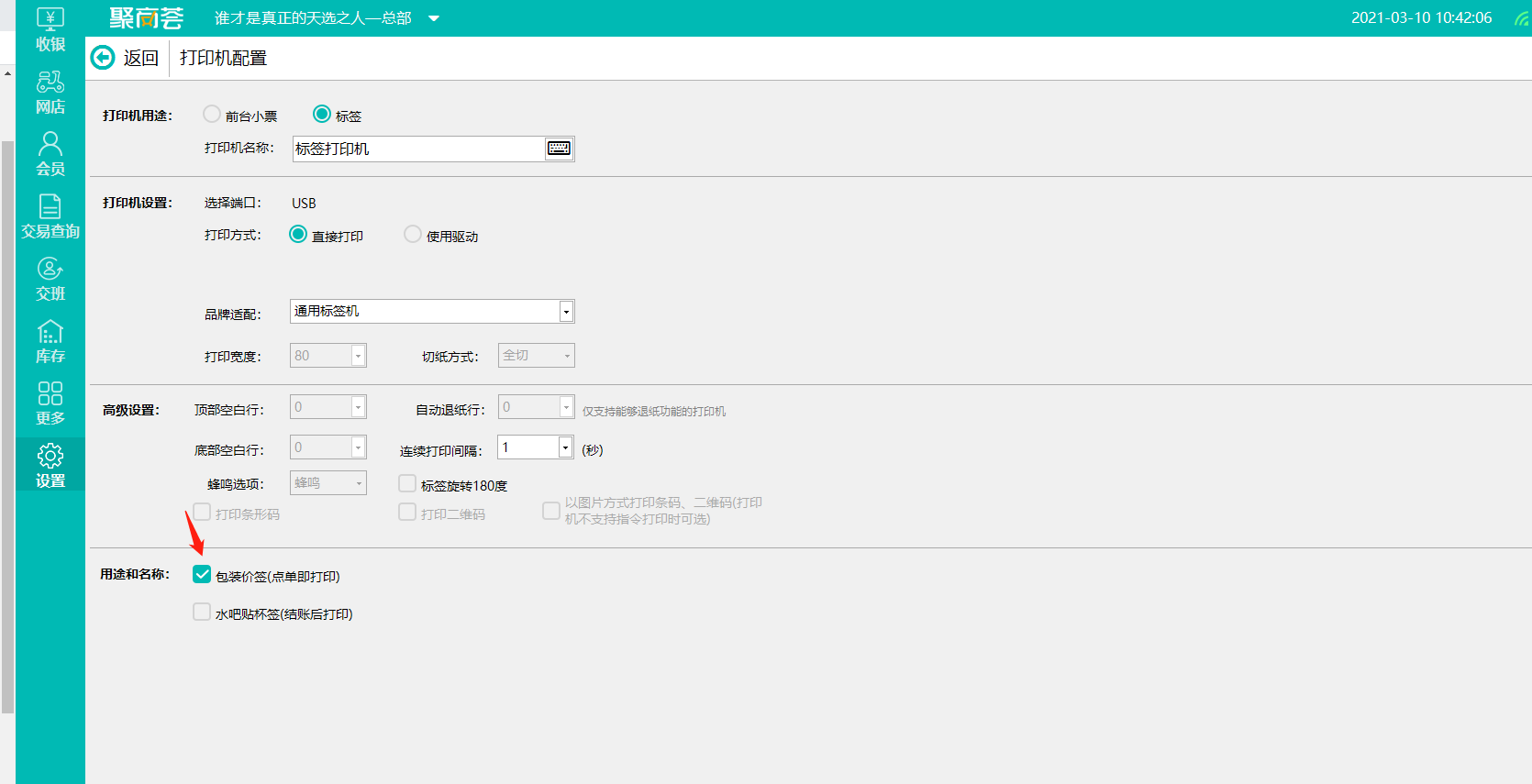1532x784 pixels.
Task: Choose 直接打印 print method
Action: tap(298, 234)
